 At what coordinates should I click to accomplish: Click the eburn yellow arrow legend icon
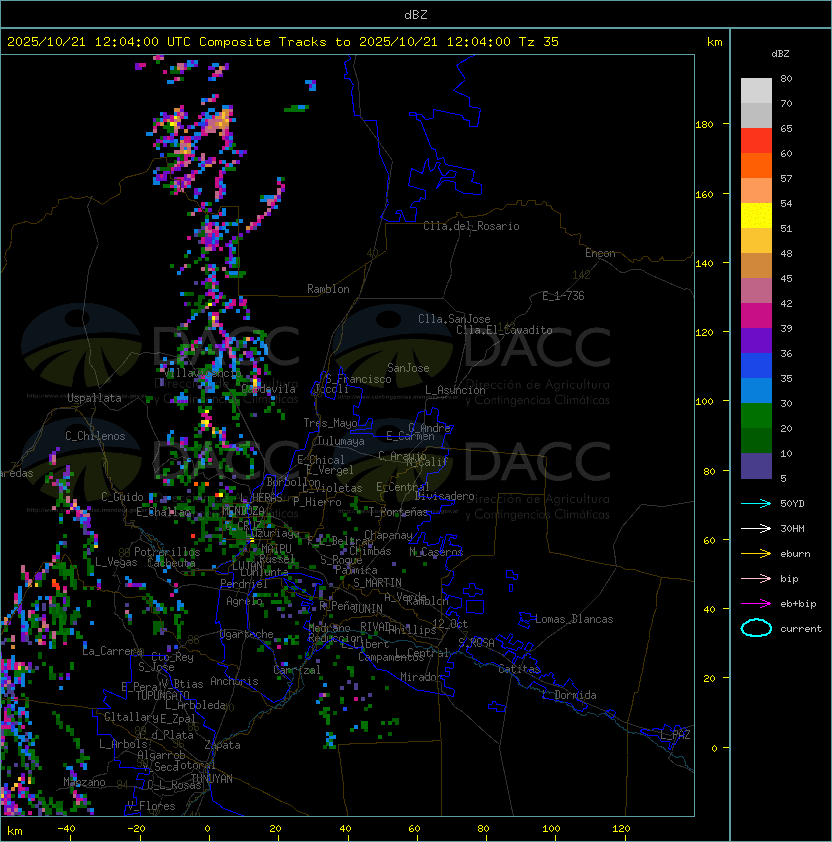click(x=756, y=554)
